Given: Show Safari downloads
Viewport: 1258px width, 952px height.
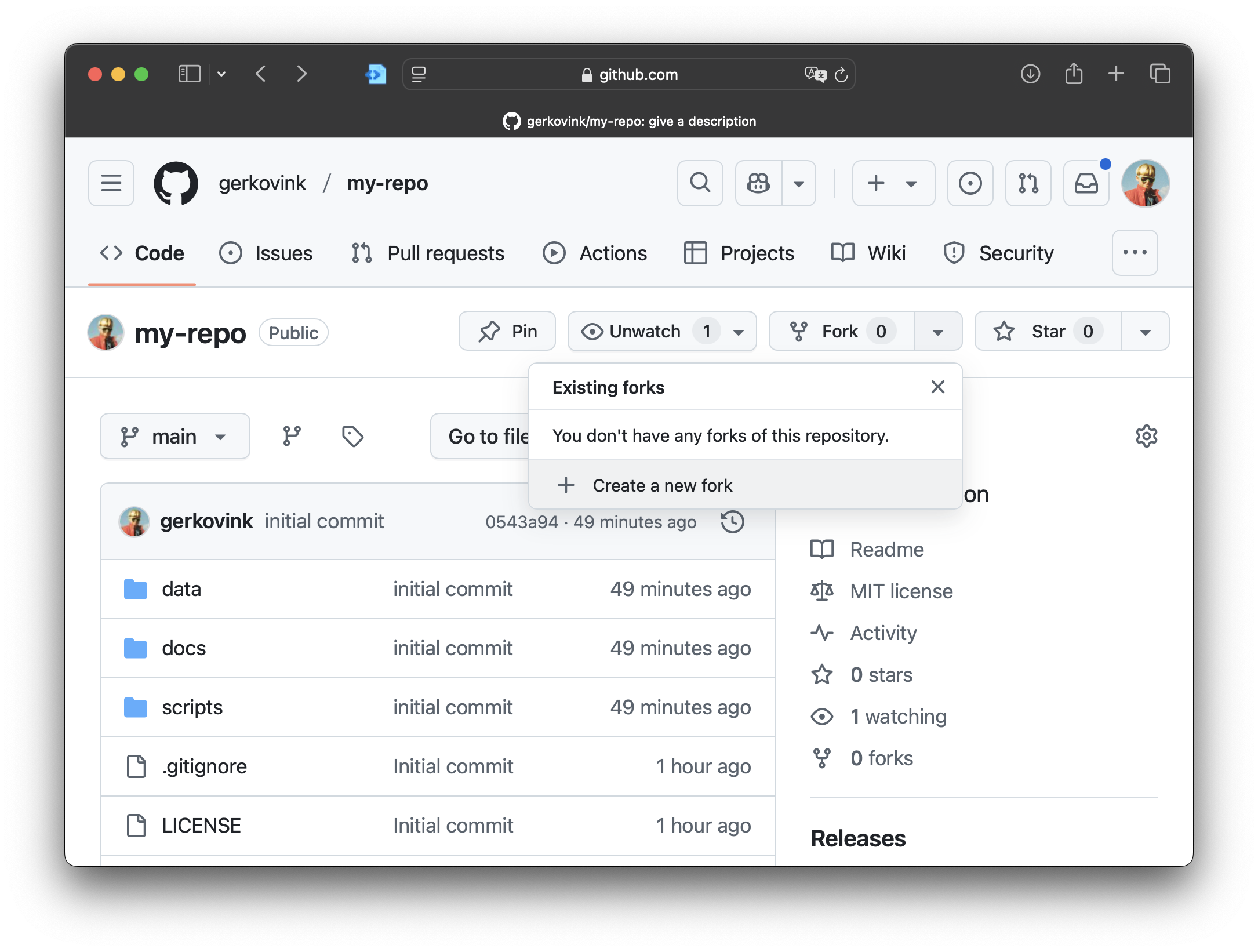Looking at the screenshot, I should pos(1030,74).
